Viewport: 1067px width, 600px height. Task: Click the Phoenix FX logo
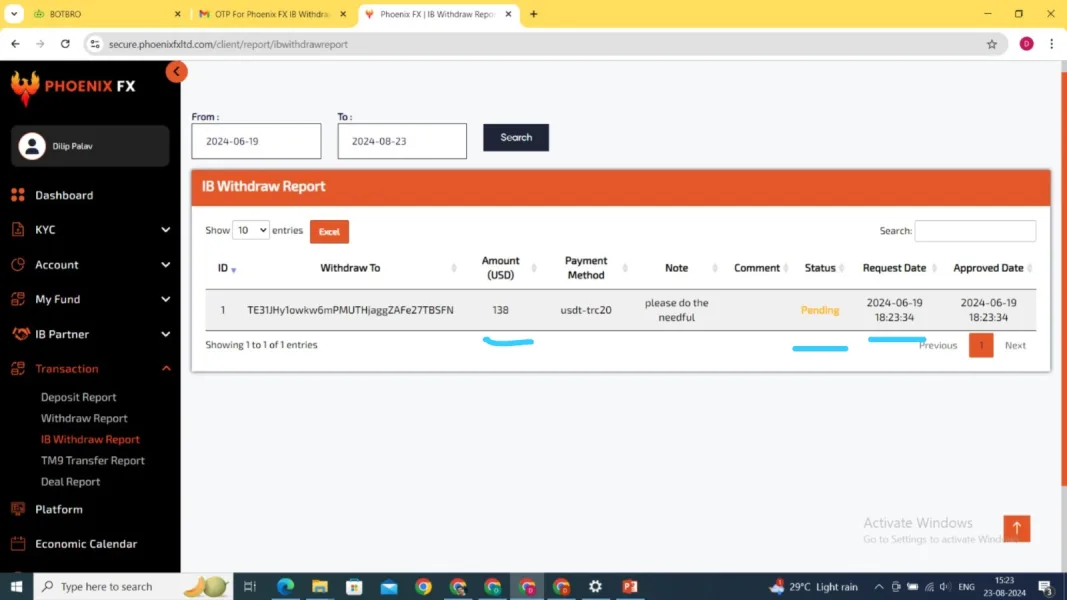(x=73, y=88)
